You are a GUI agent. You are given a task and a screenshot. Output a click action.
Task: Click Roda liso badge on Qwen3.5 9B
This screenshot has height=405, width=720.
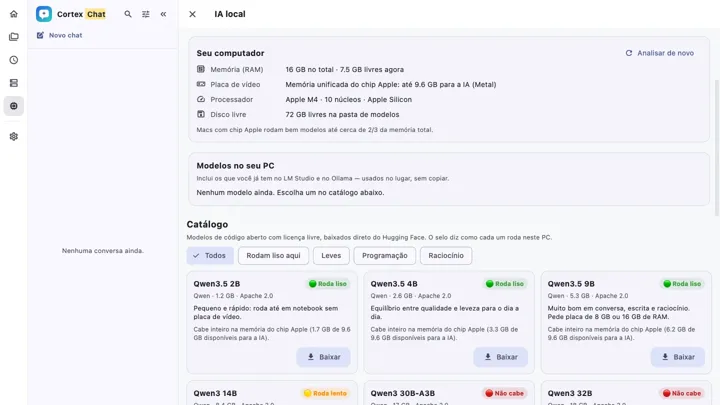[682, 284]
